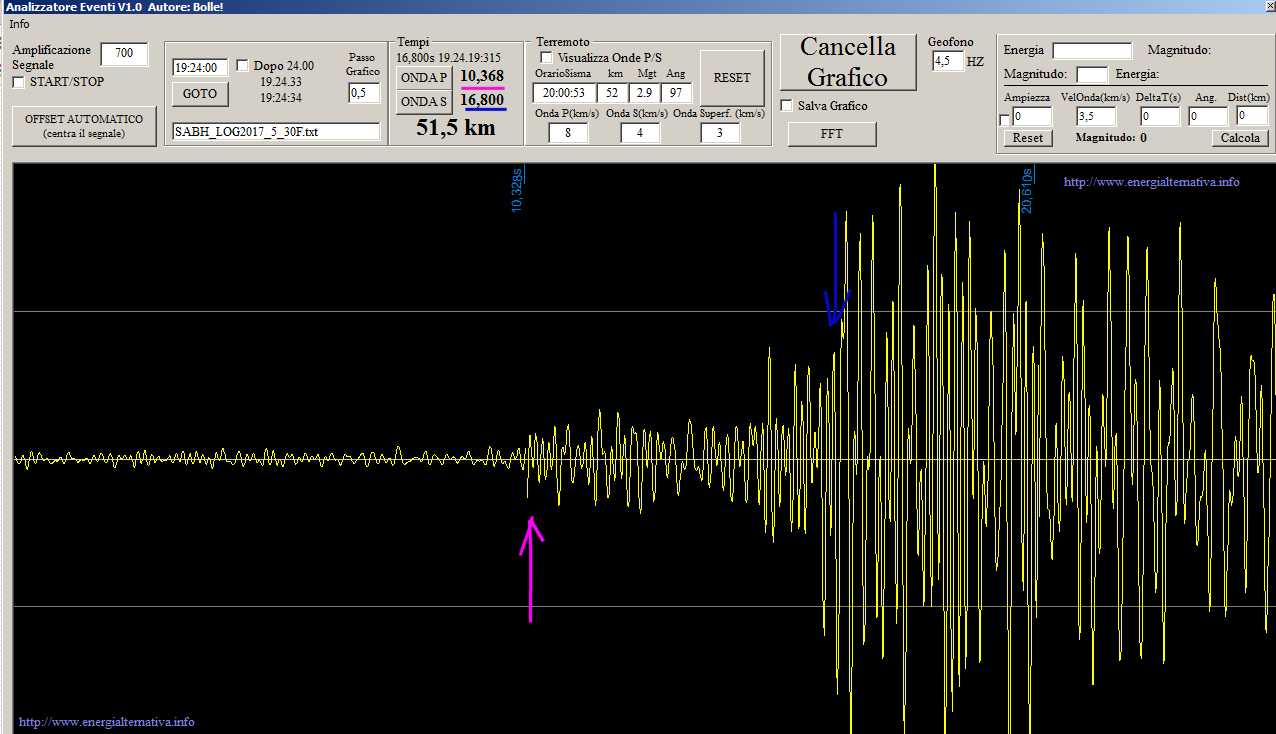Open the energialternativa.info link at graph bottom left
This screenshot has width=1276, height=734.
pos(107,722)
